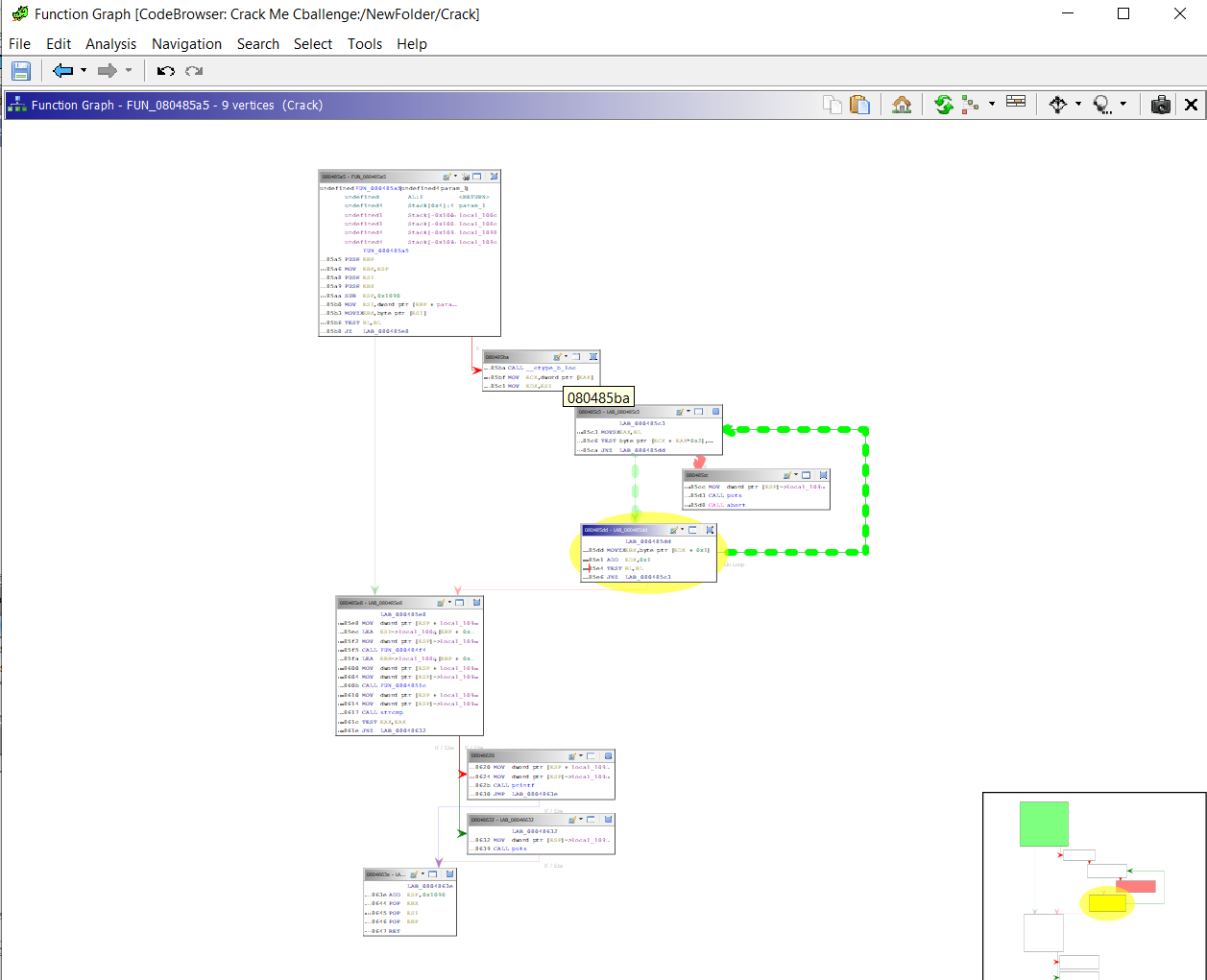
Task: Click the home icon to go to function entry
Action: (x=902, y=106)
